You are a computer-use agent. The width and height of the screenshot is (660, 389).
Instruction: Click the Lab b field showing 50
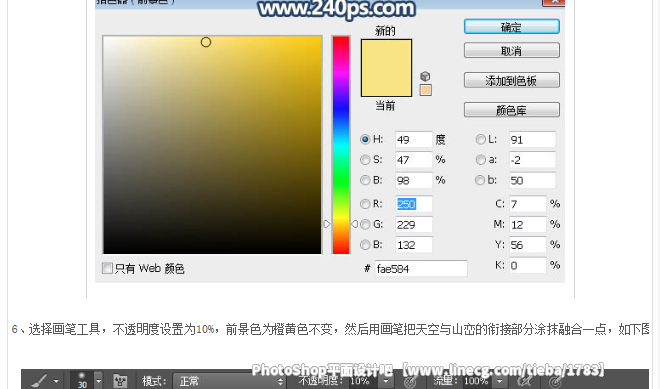[x=532, y=180]
